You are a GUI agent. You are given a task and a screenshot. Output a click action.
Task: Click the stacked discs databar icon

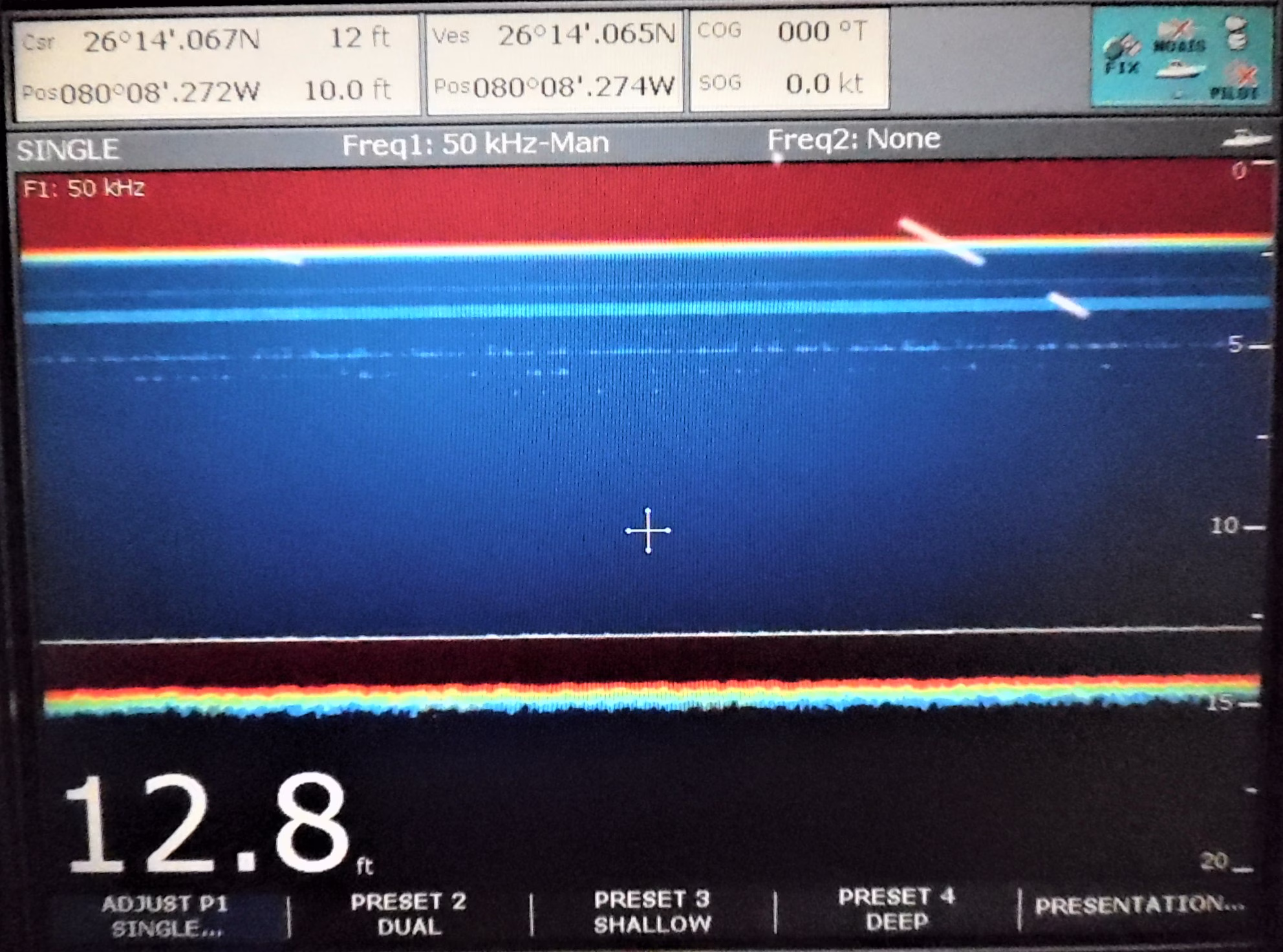(1237, 34)
